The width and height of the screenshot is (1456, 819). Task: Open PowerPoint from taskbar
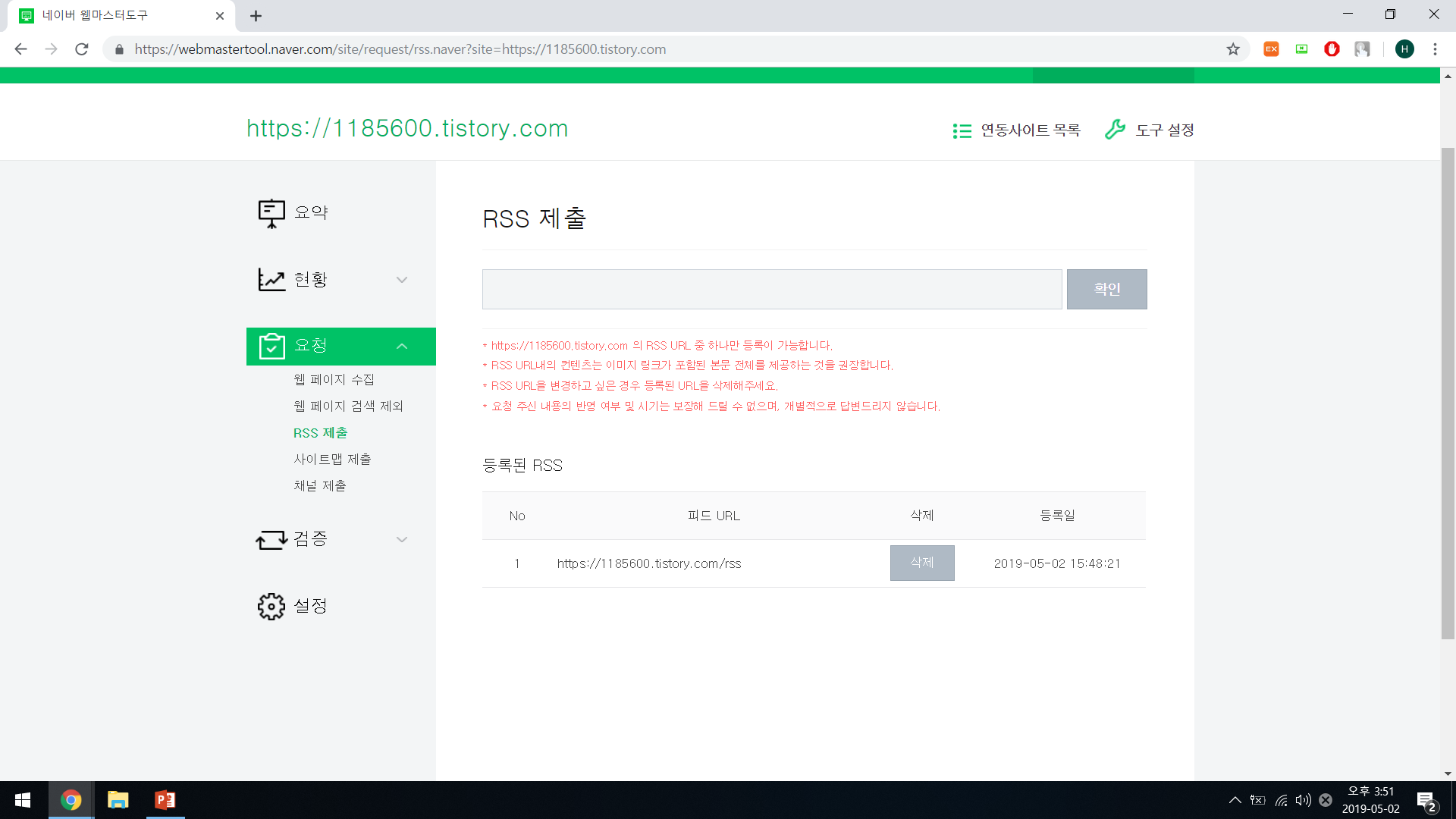coord(165,800)
